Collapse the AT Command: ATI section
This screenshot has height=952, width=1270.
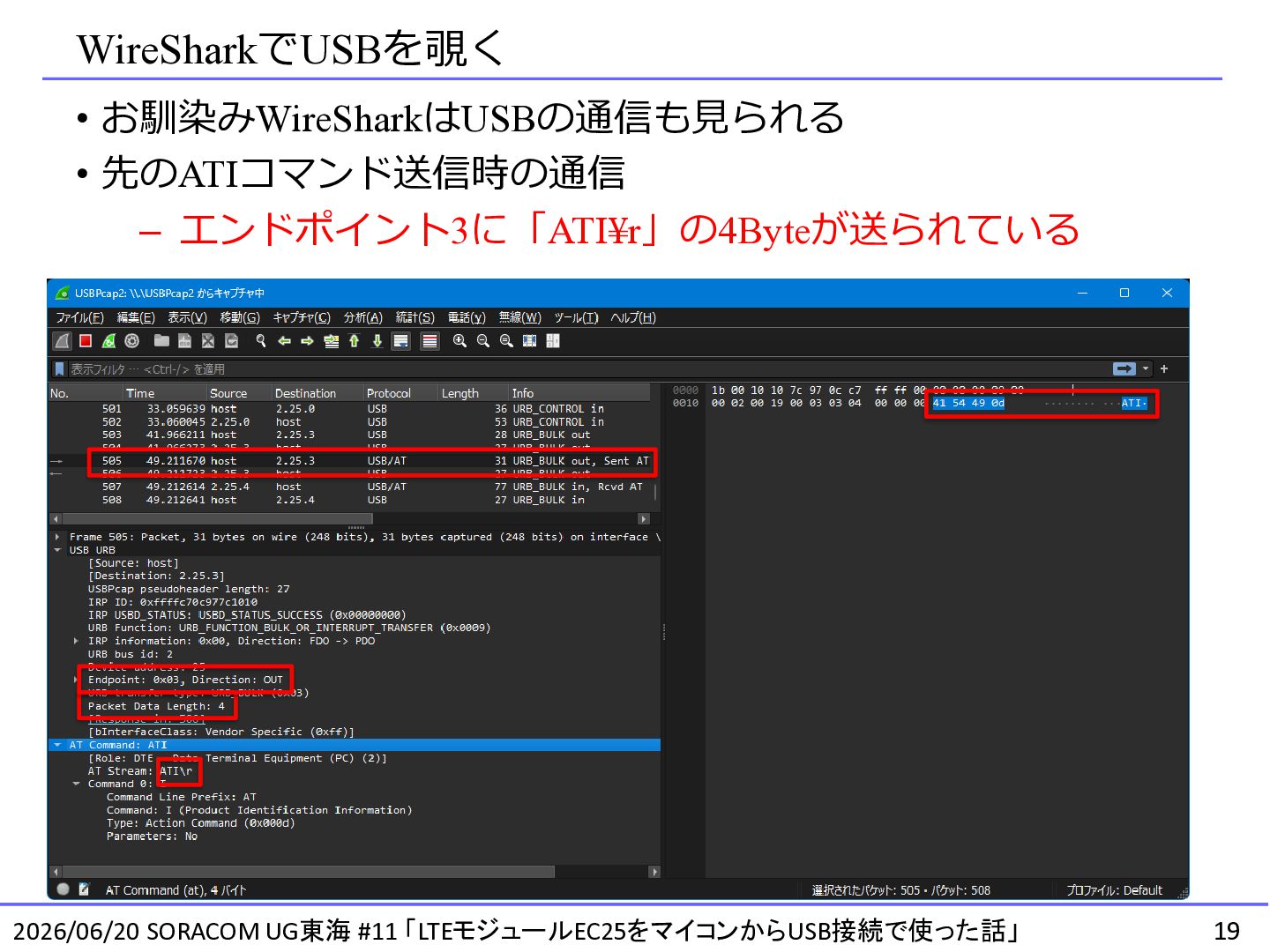click(57, 745)
